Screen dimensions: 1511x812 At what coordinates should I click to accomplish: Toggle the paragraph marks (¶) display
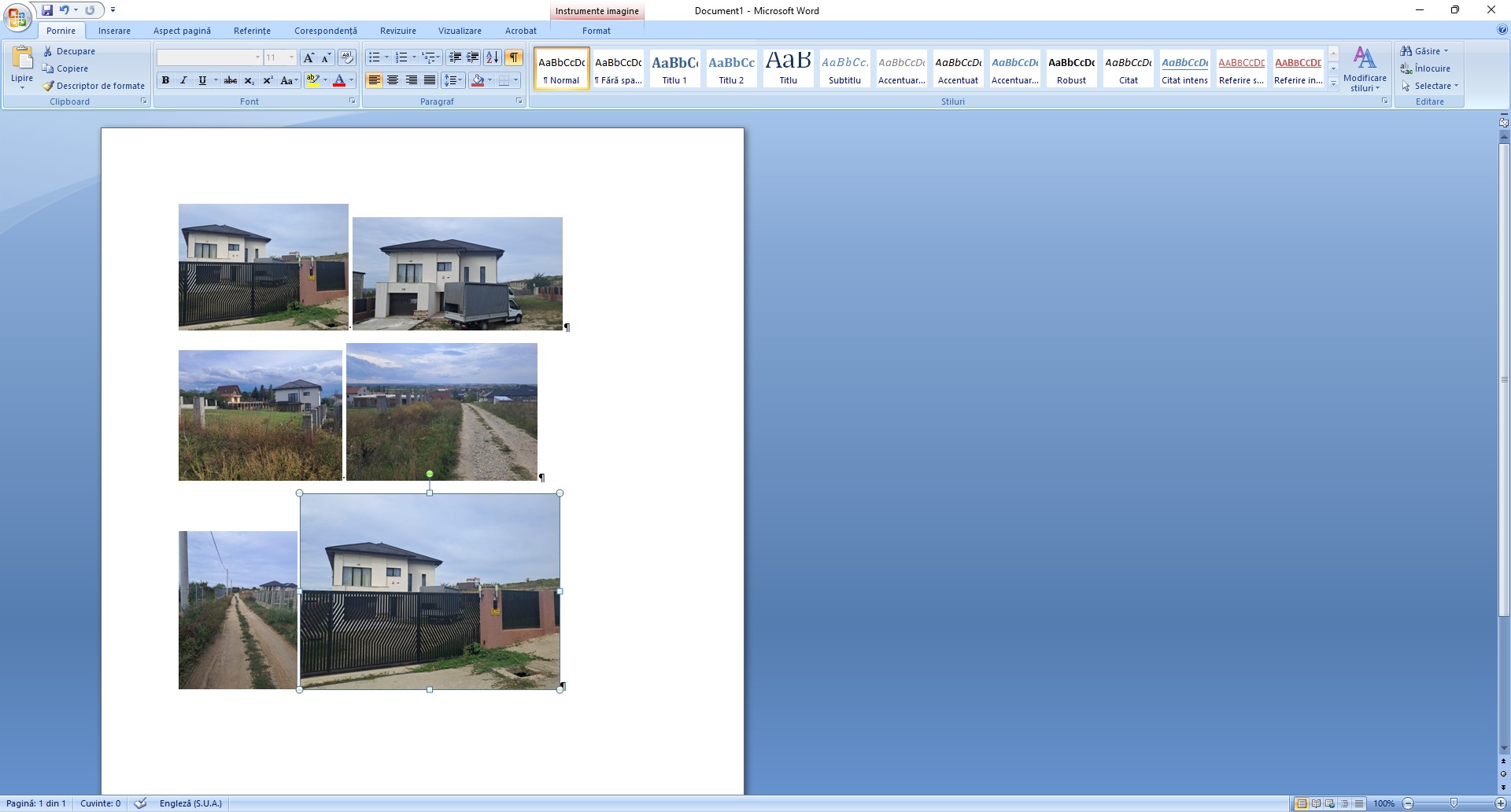[x=513, y=57]
